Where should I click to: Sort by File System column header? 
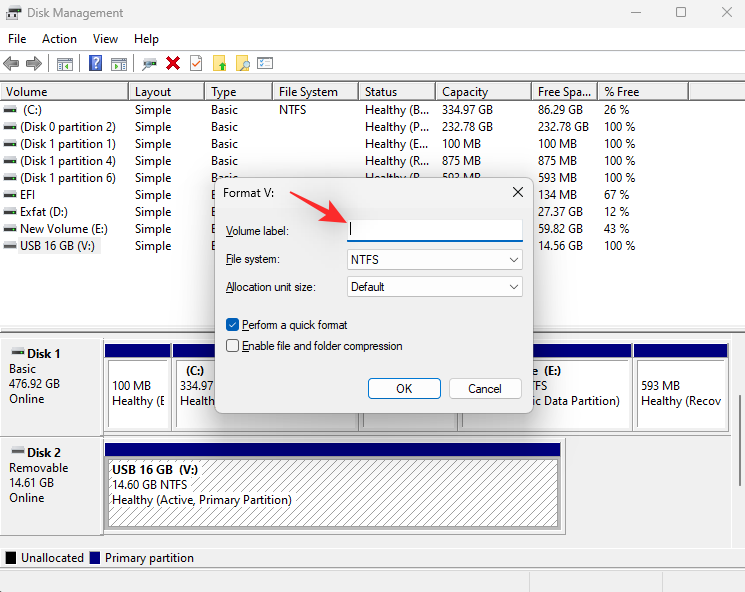point(315,92)
